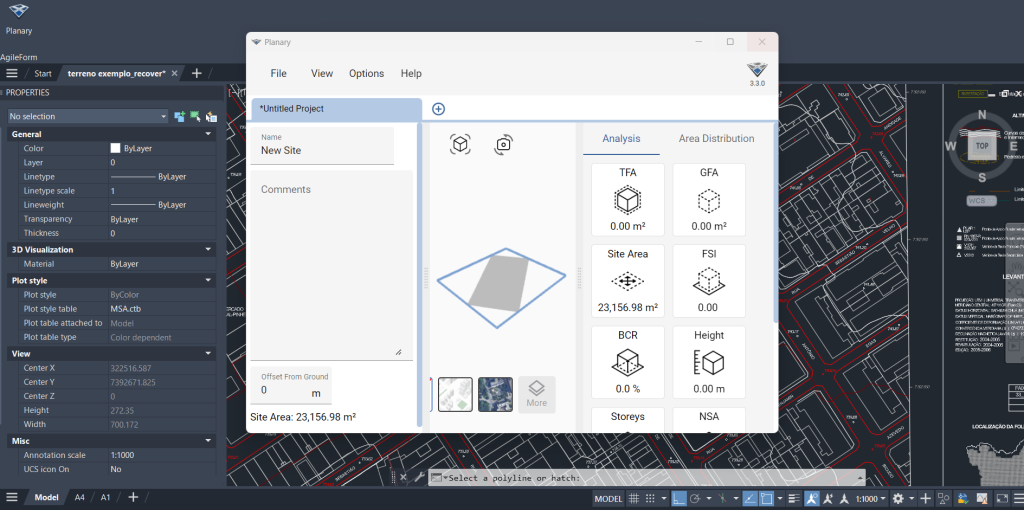This screenshot has height=510, width=1024.
Task: Click the 3D cube view icon in Planary
Action: pyautogui.click(x=460, y=144)
